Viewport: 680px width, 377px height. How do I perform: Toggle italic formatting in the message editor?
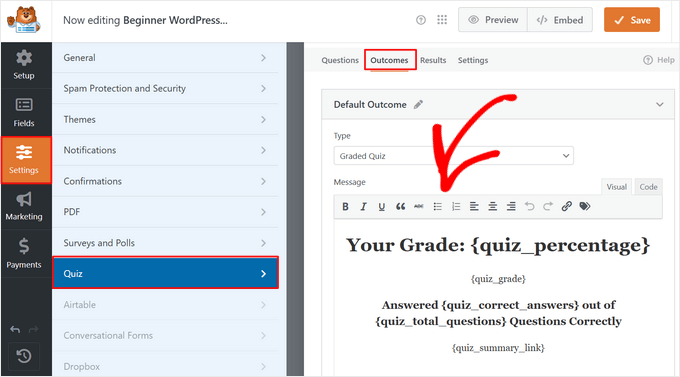click(363, 207)
